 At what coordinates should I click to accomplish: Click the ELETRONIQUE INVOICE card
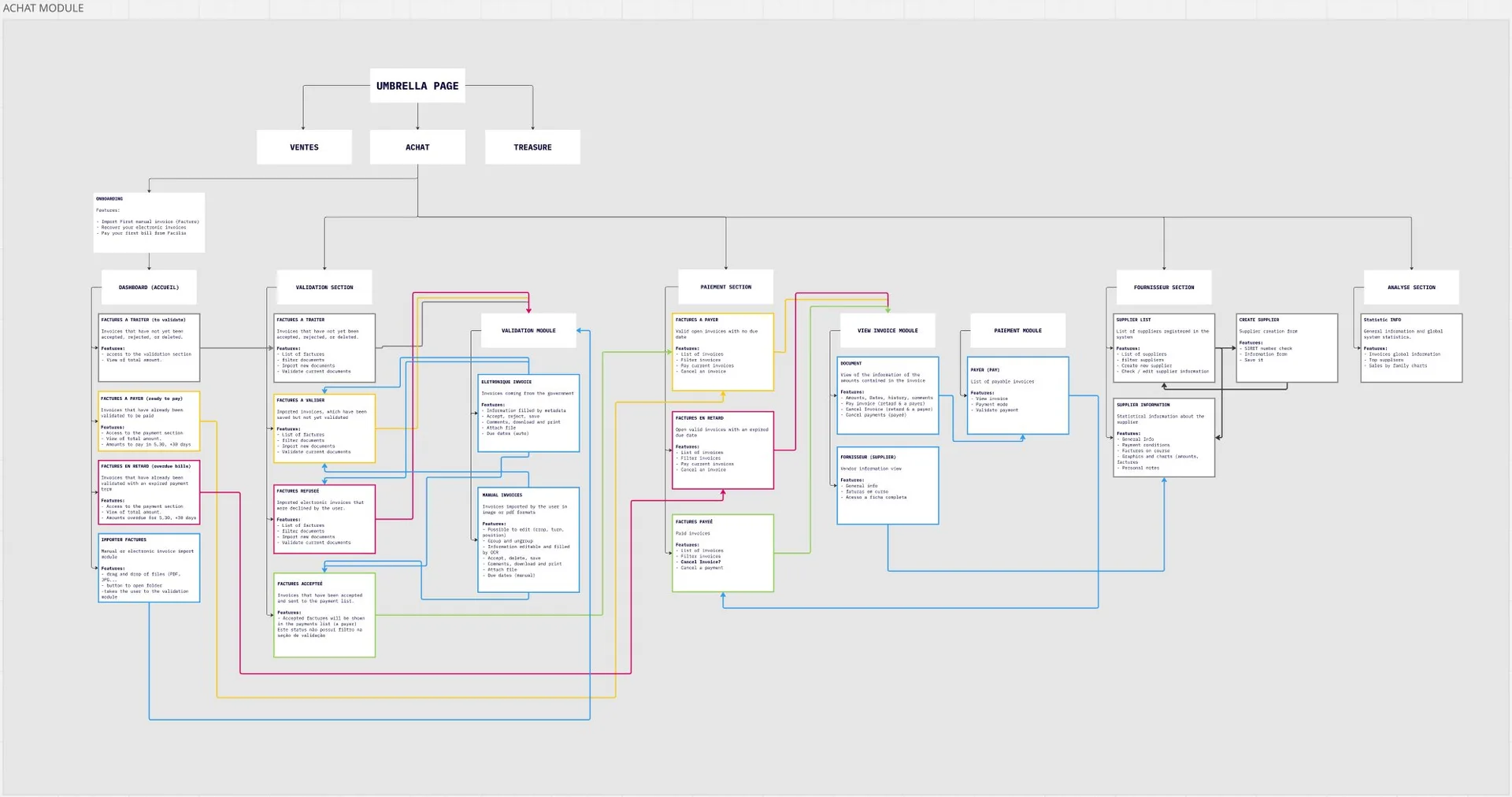[x=528, y=413]
